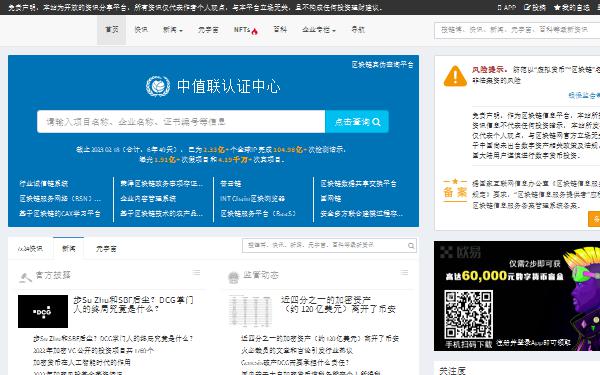Open the 企业内容管理系统 link

(x=148, y=199)
